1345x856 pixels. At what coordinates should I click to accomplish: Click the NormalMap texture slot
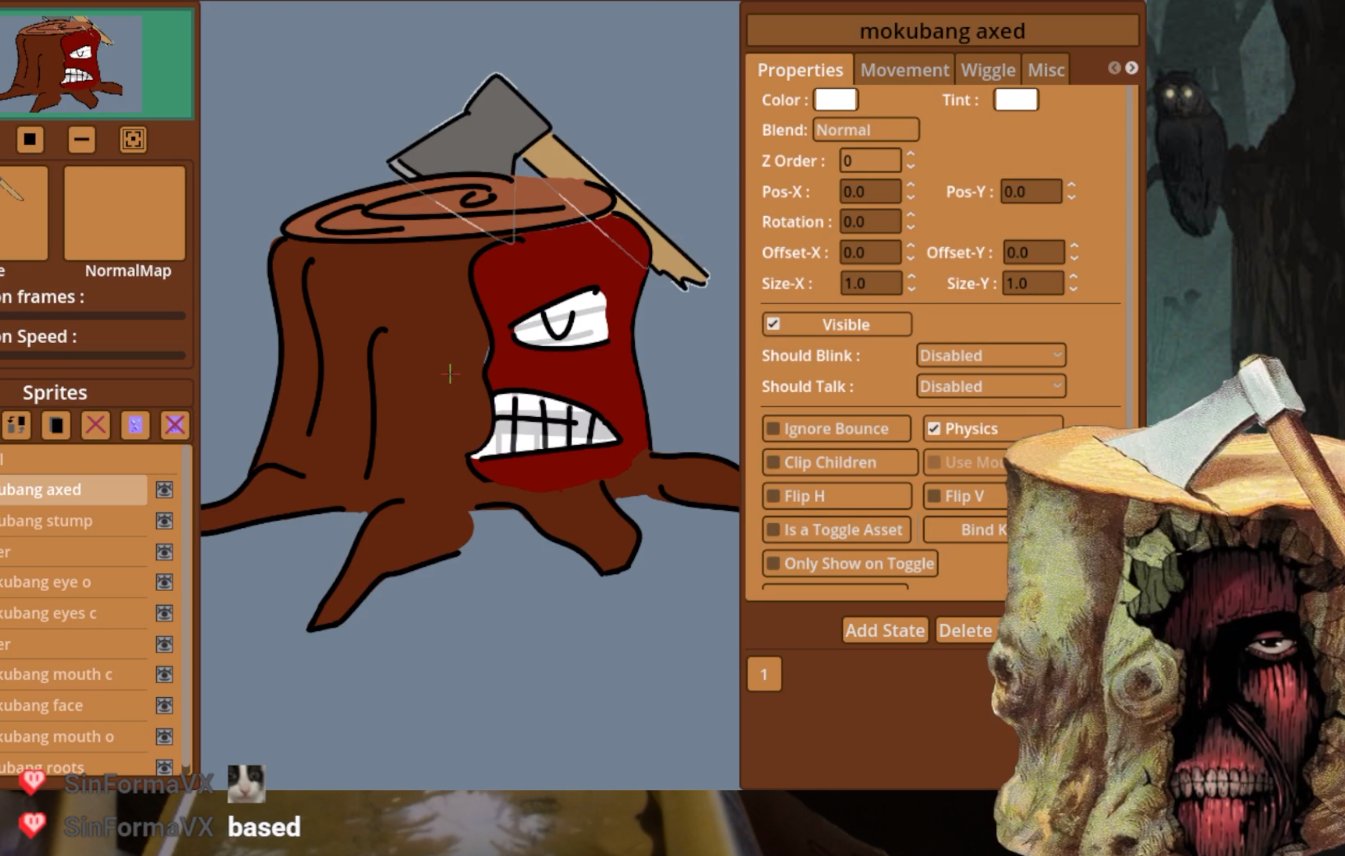[125, 213]
